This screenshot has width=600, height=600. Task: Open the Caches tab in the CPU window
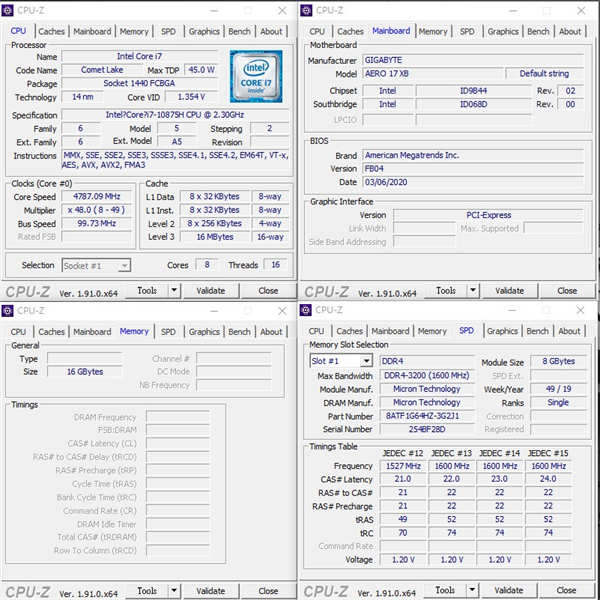pos(51,31)
